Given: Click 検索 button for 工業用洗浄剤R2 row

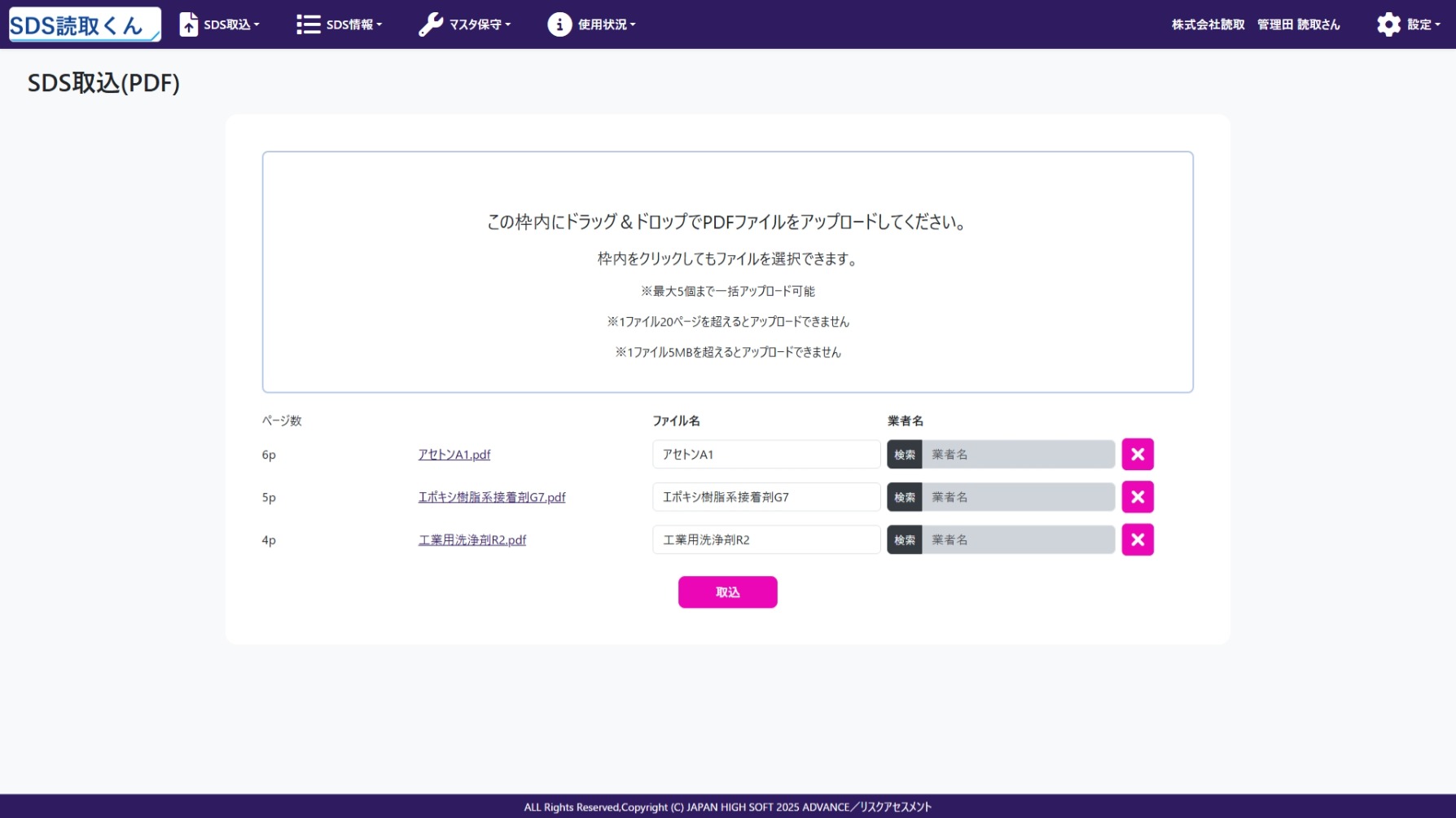Looking at the screenshot, I should [x=904, y=539].
